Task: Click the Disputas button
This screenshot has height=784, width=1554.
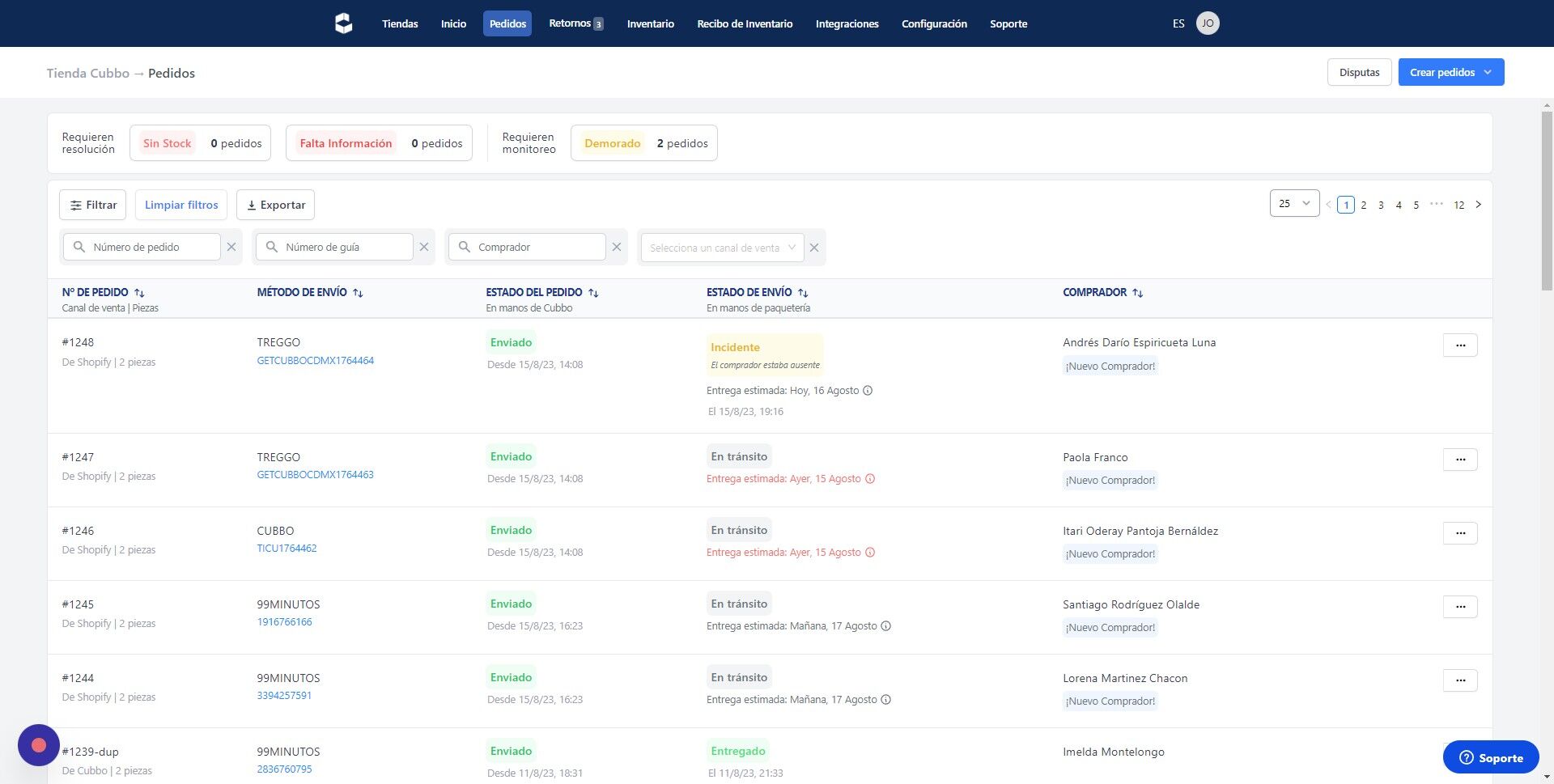Action: click(x=1359, y=72)
